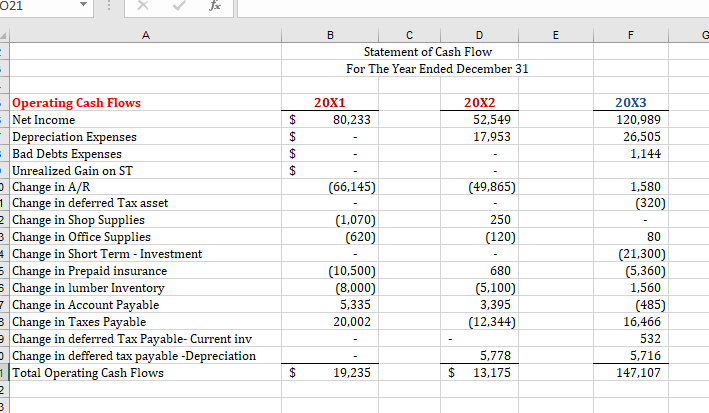Image resolution: width=709 pixels, height=413 pixels.
Task: Select 'Total Operating Cash Flows' label cell
Action: click(x=146, y=373)
